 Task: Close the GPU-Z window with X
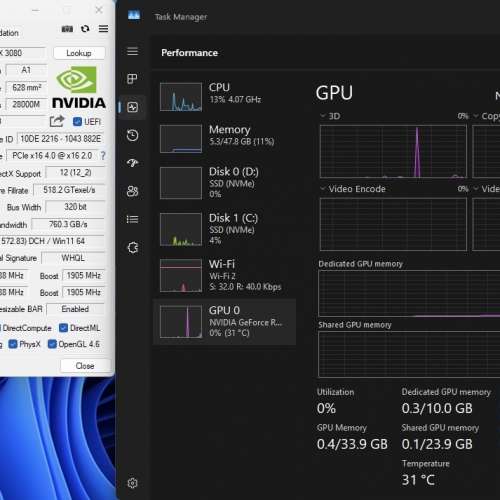click(99, 10)
